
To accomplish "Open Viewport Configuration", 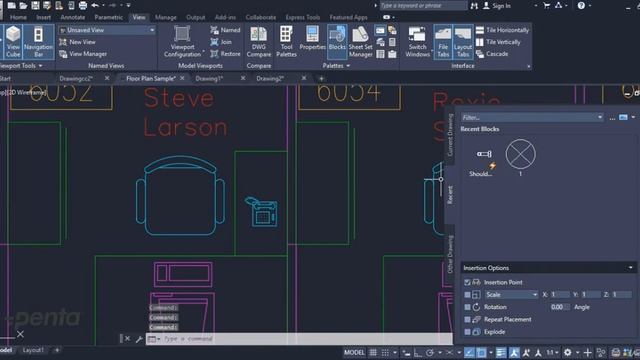I will point(182,41).
